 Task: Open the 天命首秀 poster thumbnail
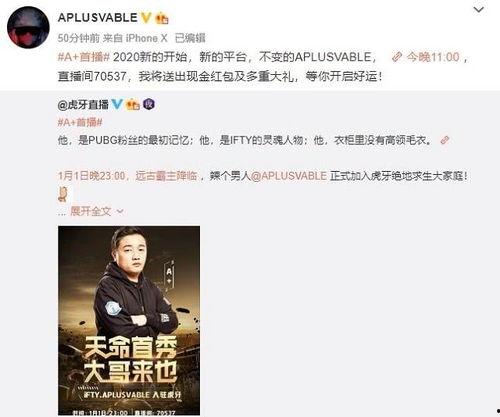129,320
